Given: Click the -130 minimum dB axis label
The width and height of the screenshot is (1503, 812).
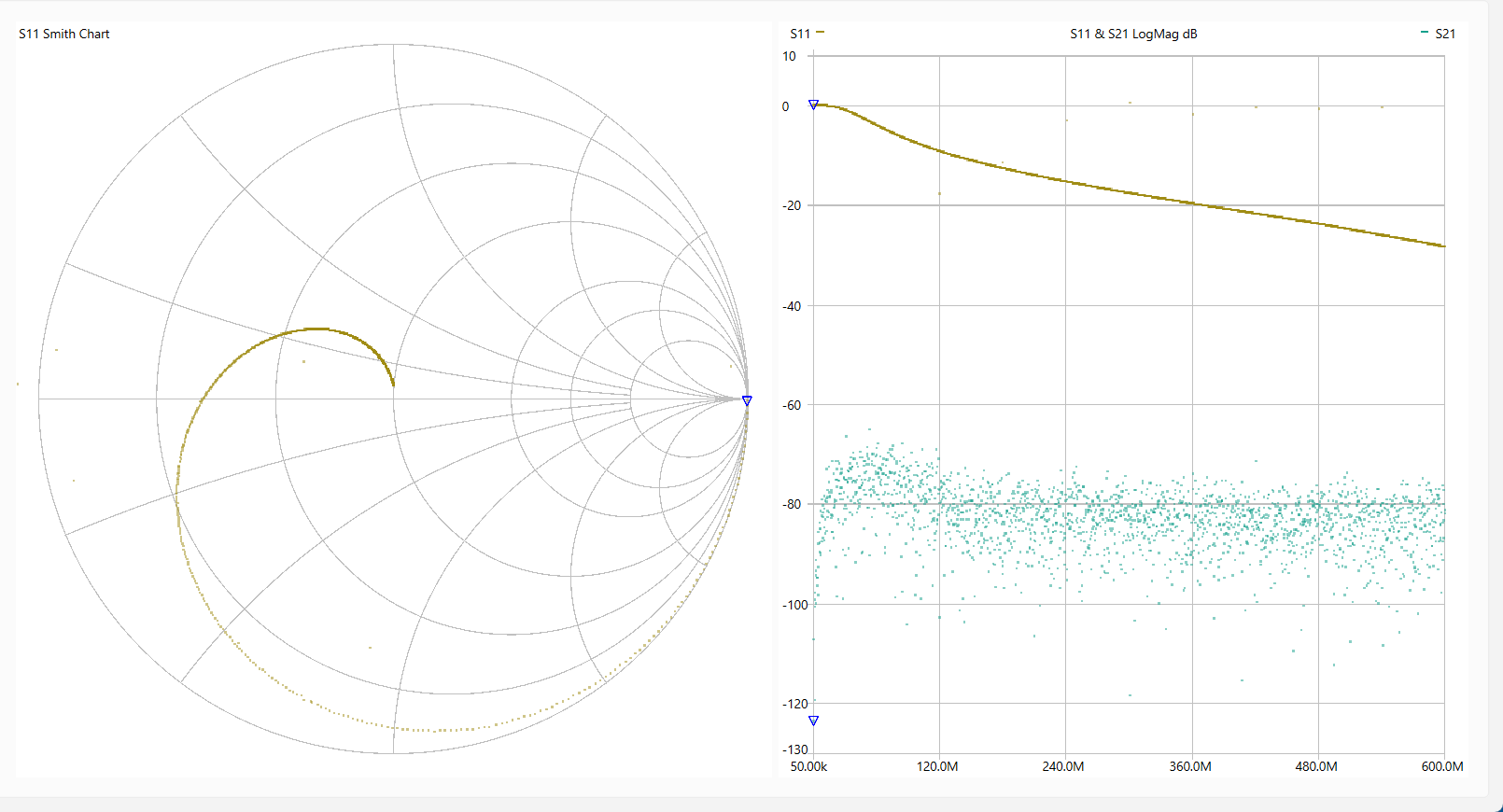Looking at the screenshot, I should click(795, 749).
